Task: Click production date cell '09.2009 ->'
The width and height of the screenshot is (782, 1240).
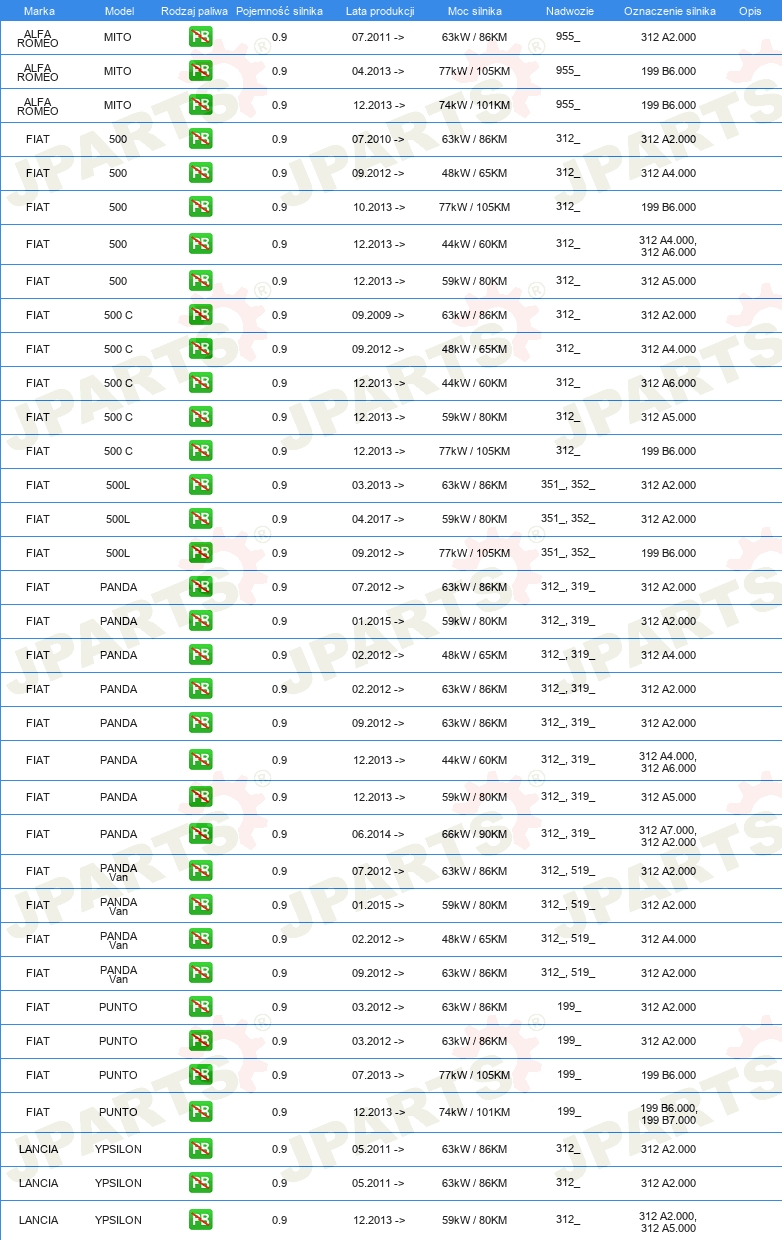Action: click(x=378, y=315)
